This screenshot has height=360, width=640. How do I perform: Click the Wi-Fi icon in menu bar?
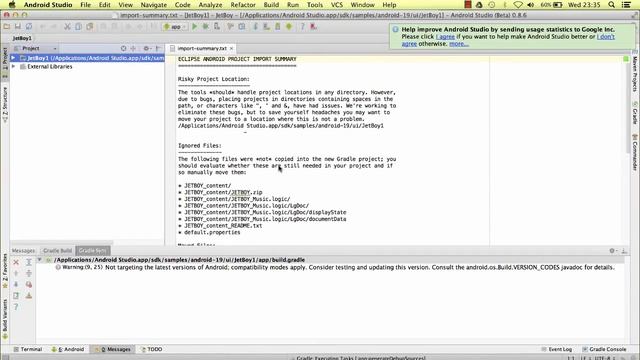(518, 5)
